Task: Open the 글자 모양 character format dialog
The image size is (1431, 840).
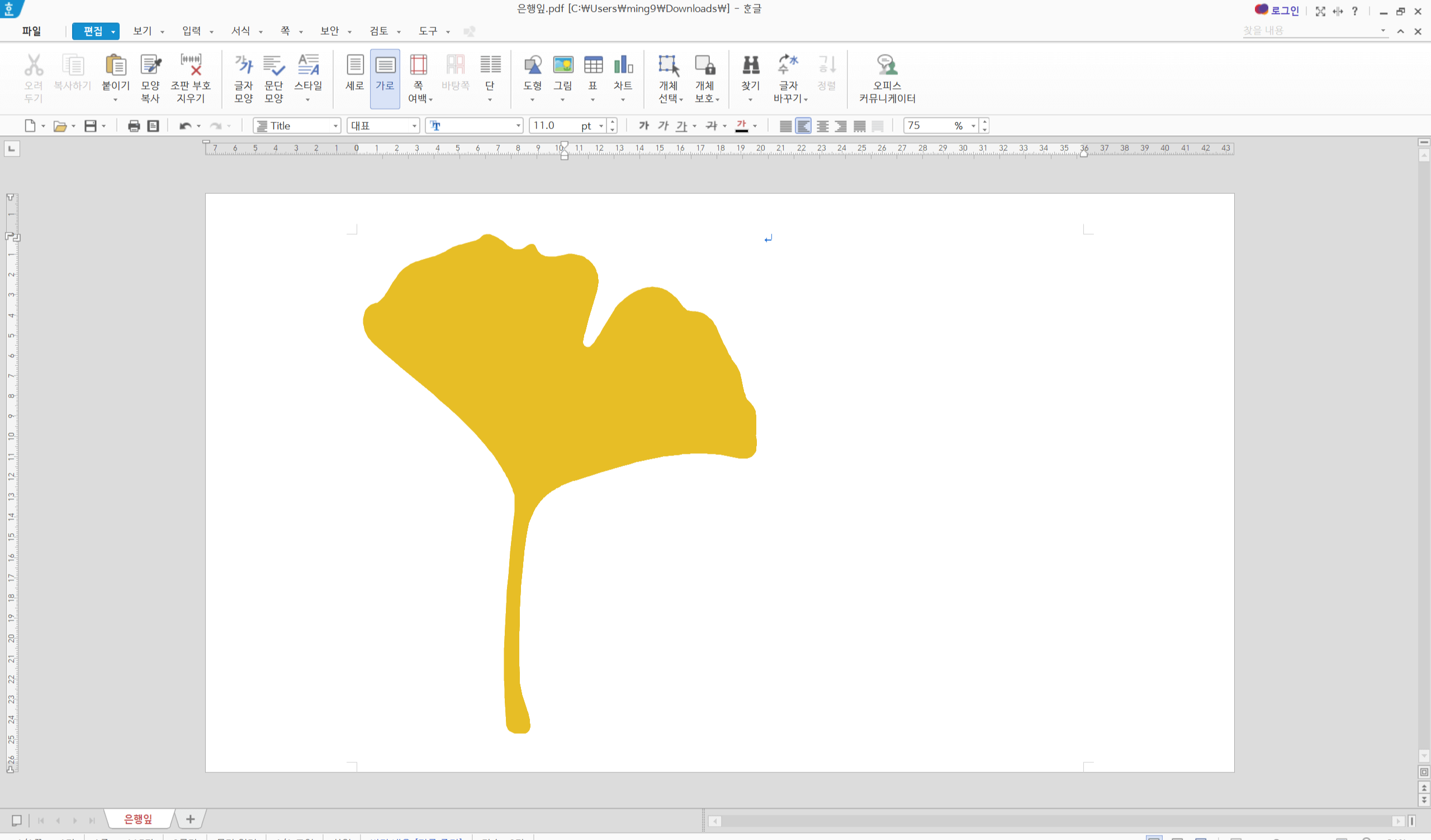Action: pos(244,66)
